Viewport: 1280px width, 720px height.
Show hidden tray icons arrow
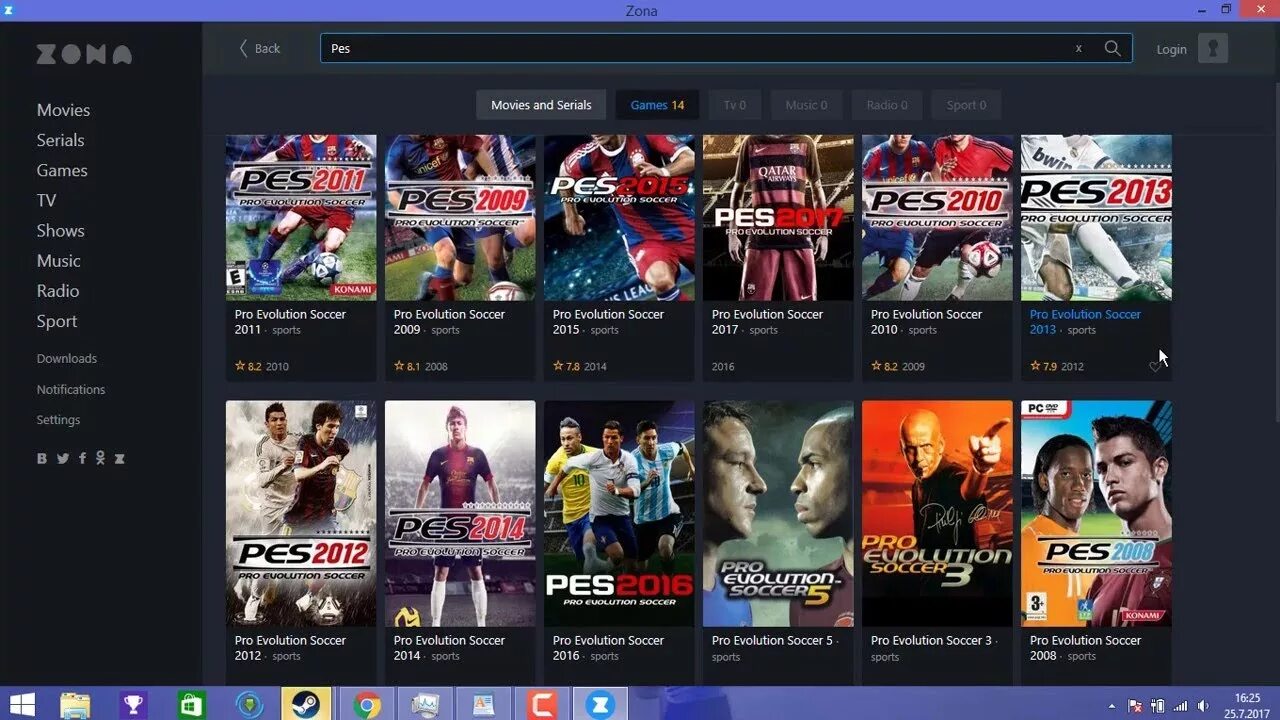(x=1112, y=706)
